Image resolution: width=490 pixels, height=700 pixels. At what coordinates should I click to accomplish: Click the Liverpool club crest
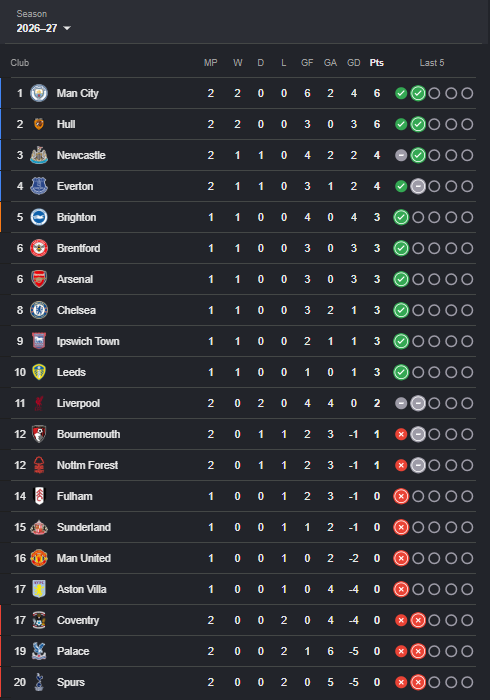click(39, 403)
